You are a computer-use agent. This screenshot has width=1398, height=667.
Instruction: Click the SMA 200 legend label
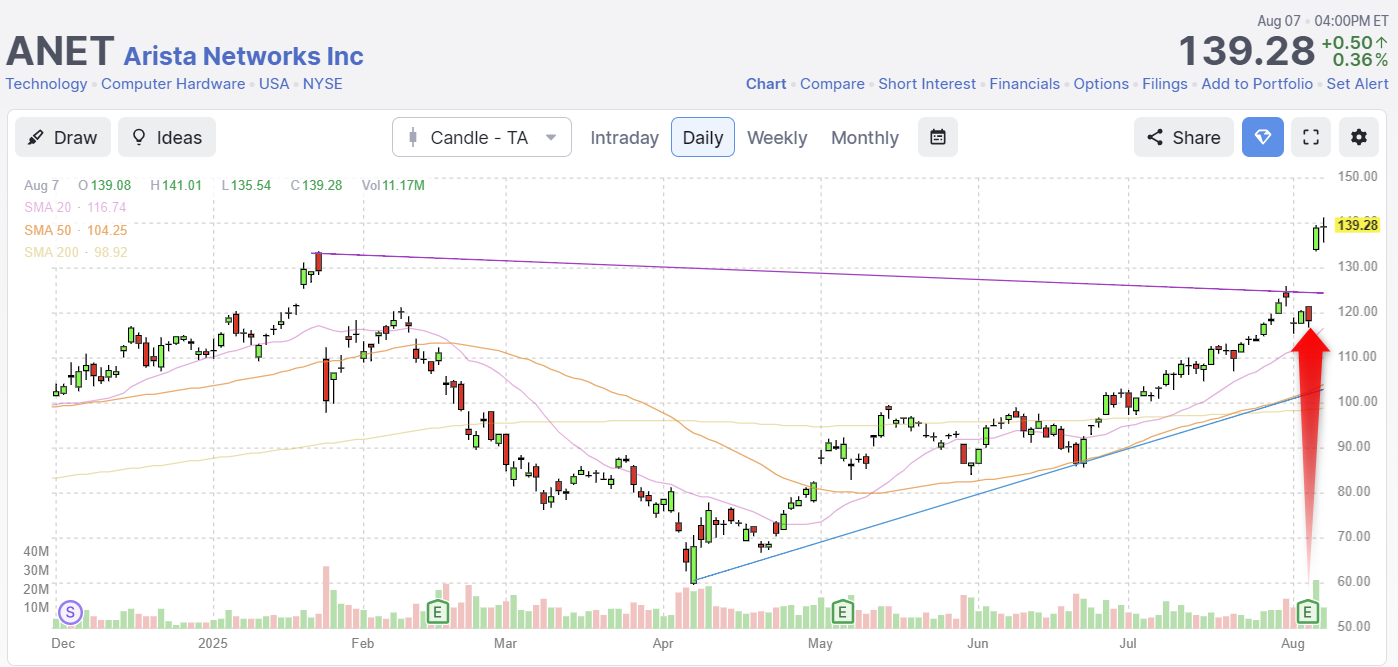click(x=75, y=252)
